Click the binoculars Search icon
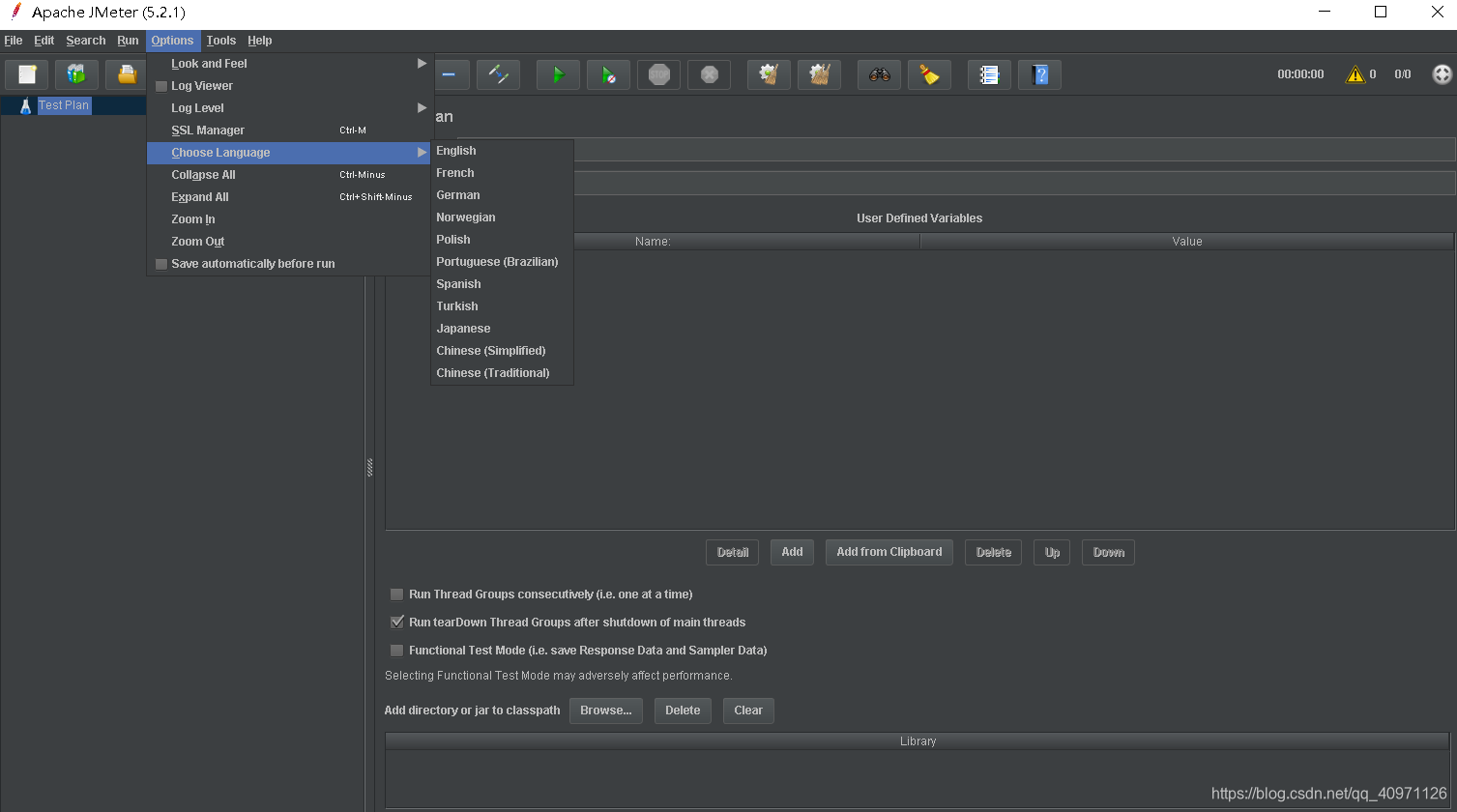Image resolution: width=1457 pixels, height=812 pixels. [879, 74]
